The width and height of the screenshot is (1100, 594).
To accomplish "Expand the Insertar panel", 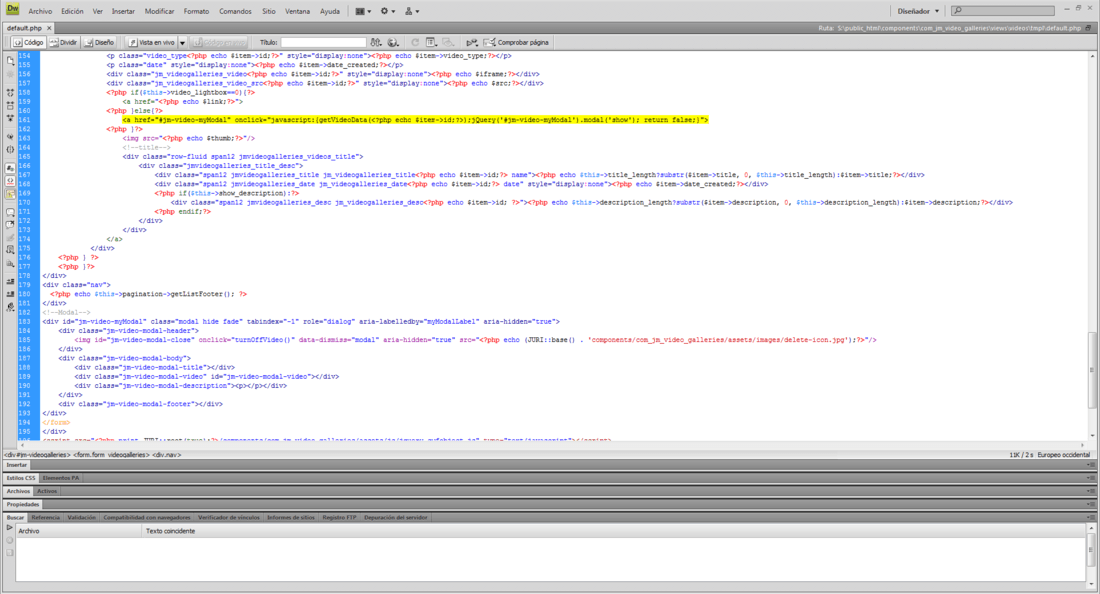I will pyautogui.click(x=16, y=465).
